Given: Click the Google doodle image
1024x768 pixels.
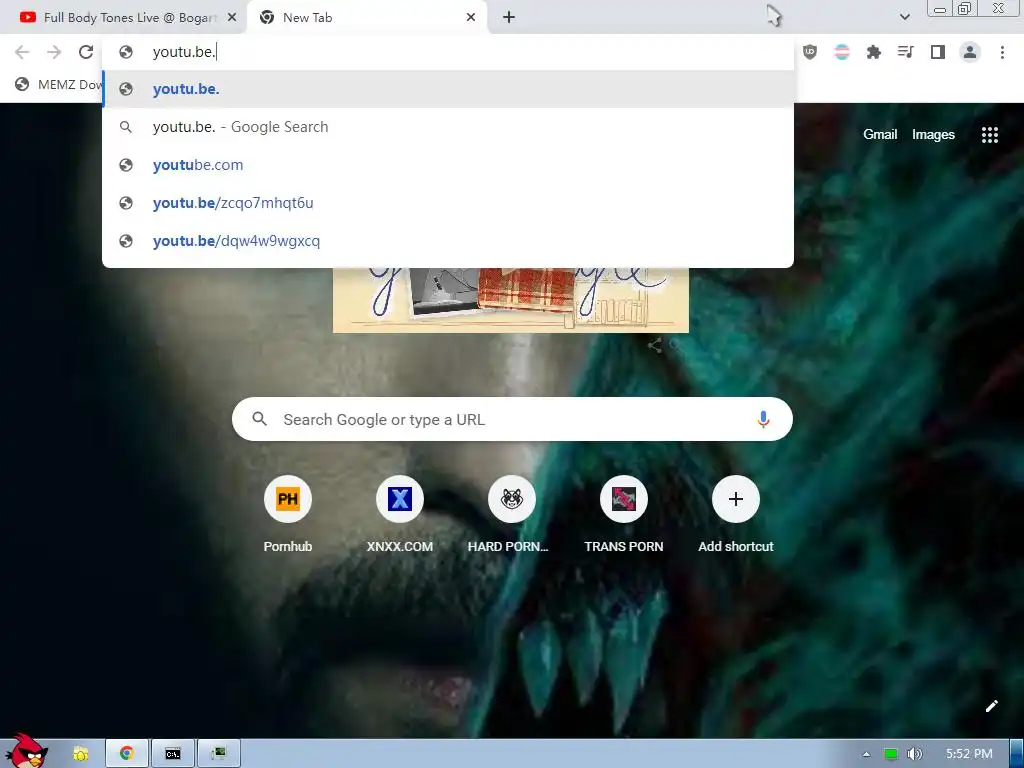Looking at the screenshot, I should click(x=511, y=300).
